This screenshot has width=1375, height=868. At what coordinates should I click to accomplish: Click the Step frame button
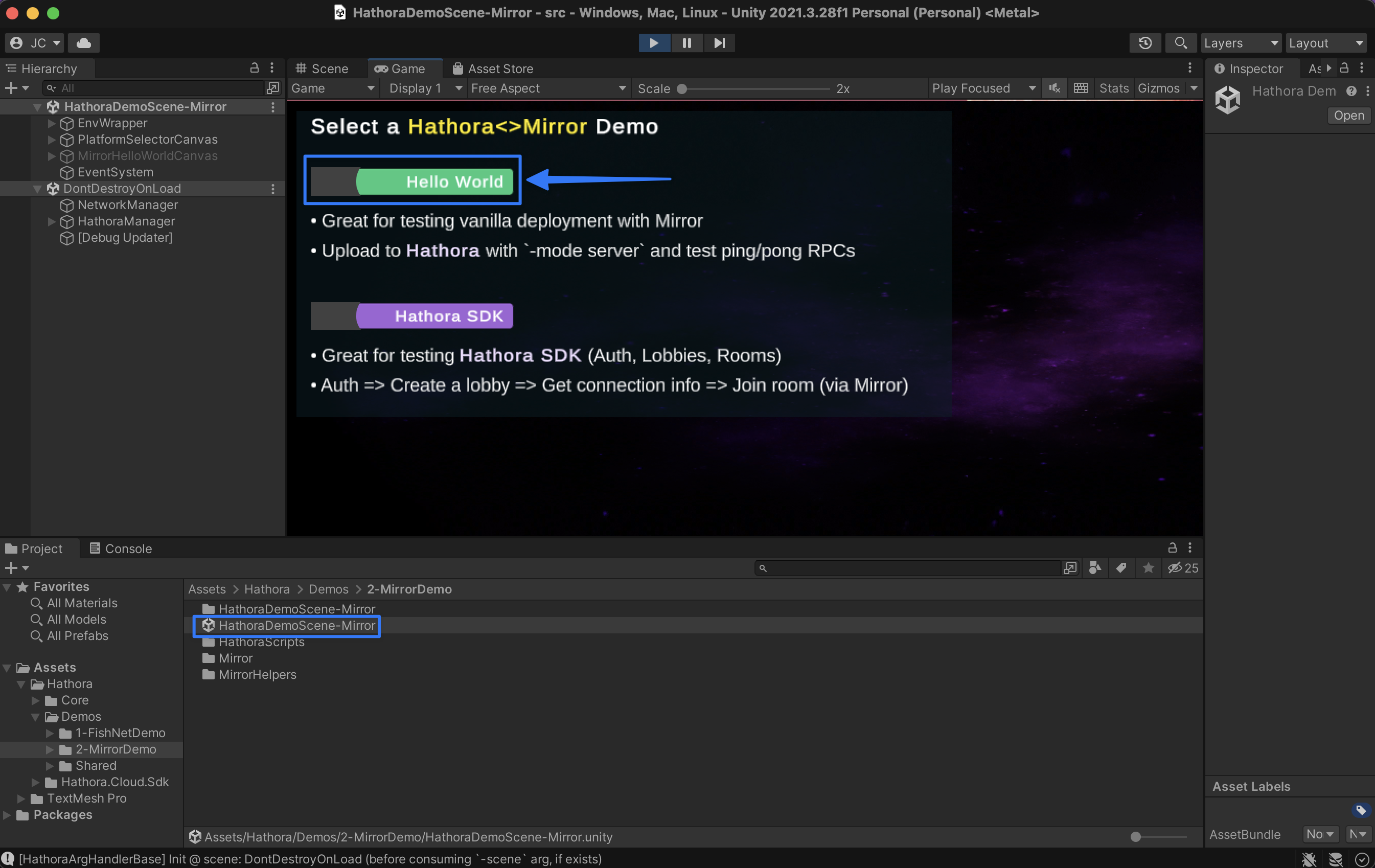(x=720, y=43)
